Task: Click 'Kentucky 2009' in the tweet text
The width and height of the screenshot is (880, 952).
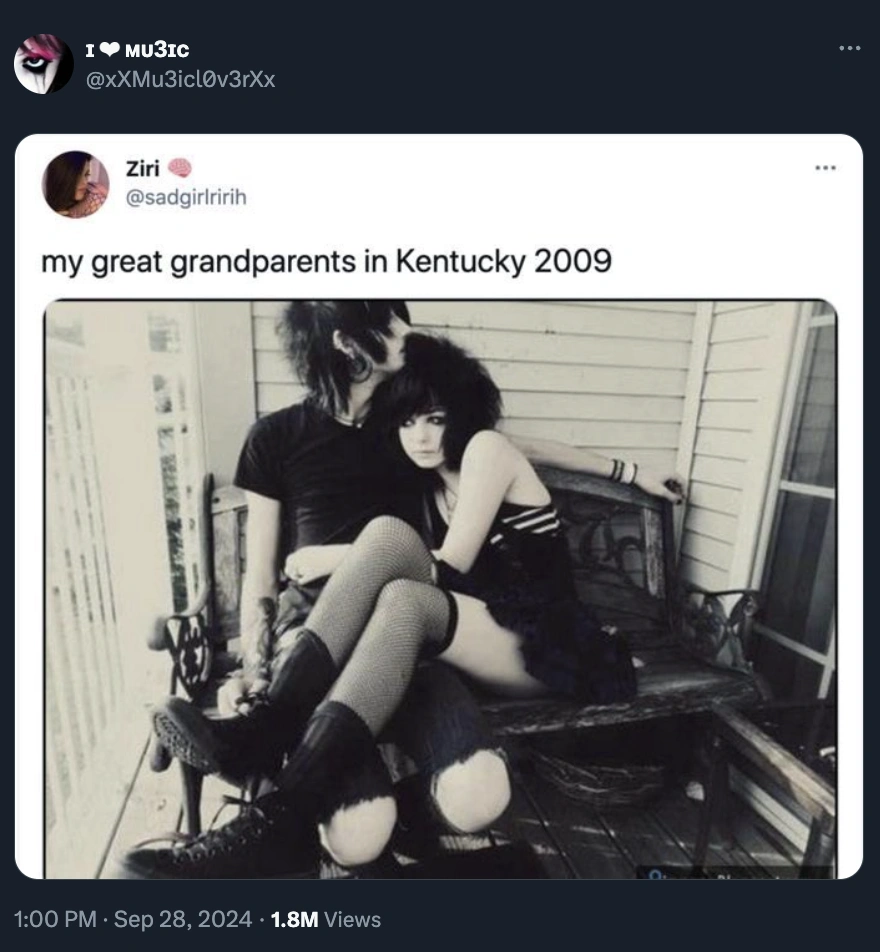Action: point(503,262)
